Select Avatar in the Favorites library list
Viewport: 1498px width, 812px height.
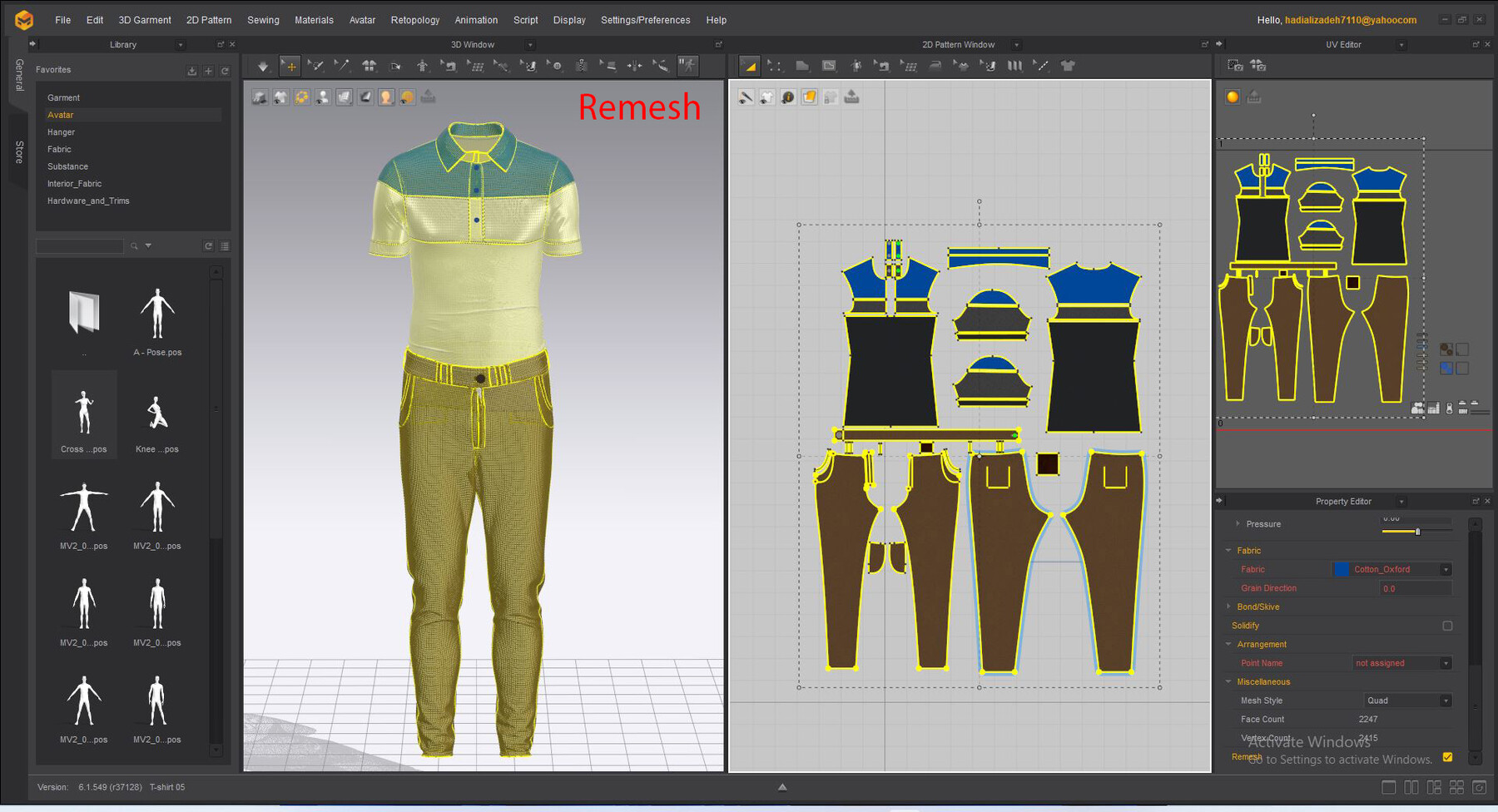tap(60, 115)
